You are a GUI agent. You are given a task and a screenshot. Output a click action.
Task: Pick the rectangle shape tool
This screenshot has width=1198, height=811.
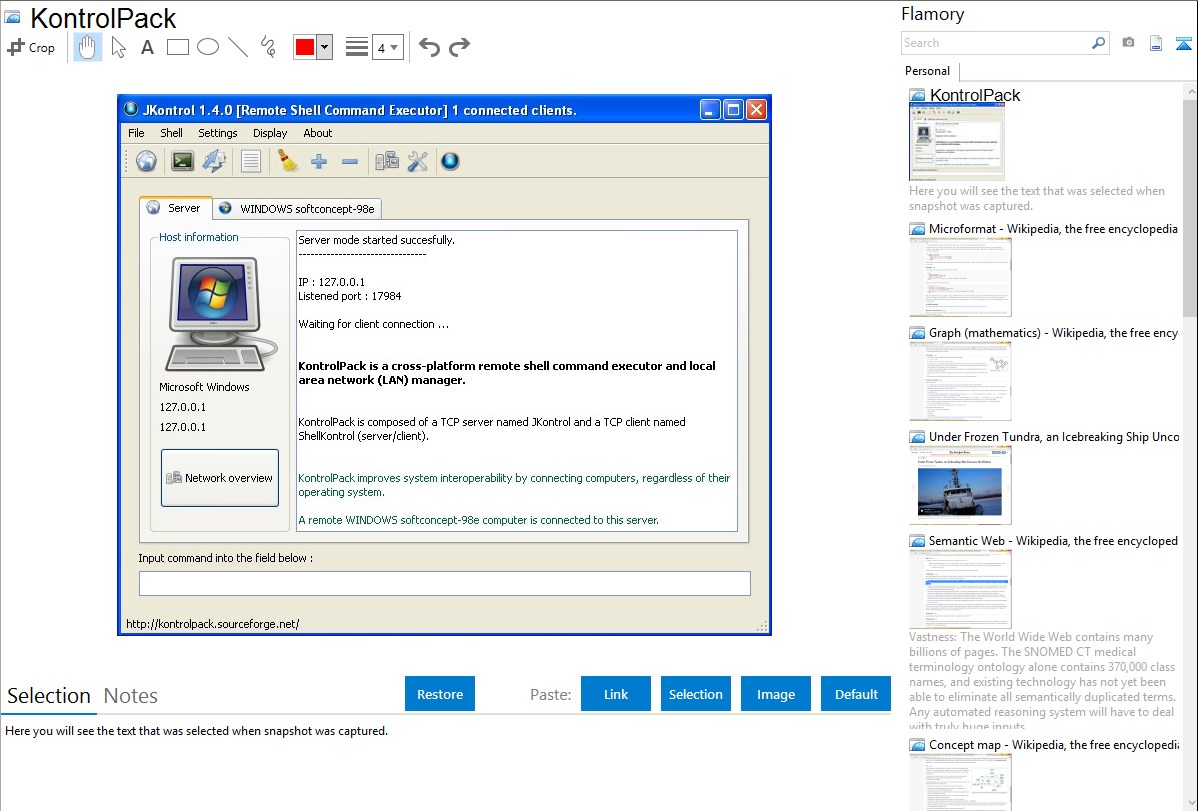(x=178, y=47)
